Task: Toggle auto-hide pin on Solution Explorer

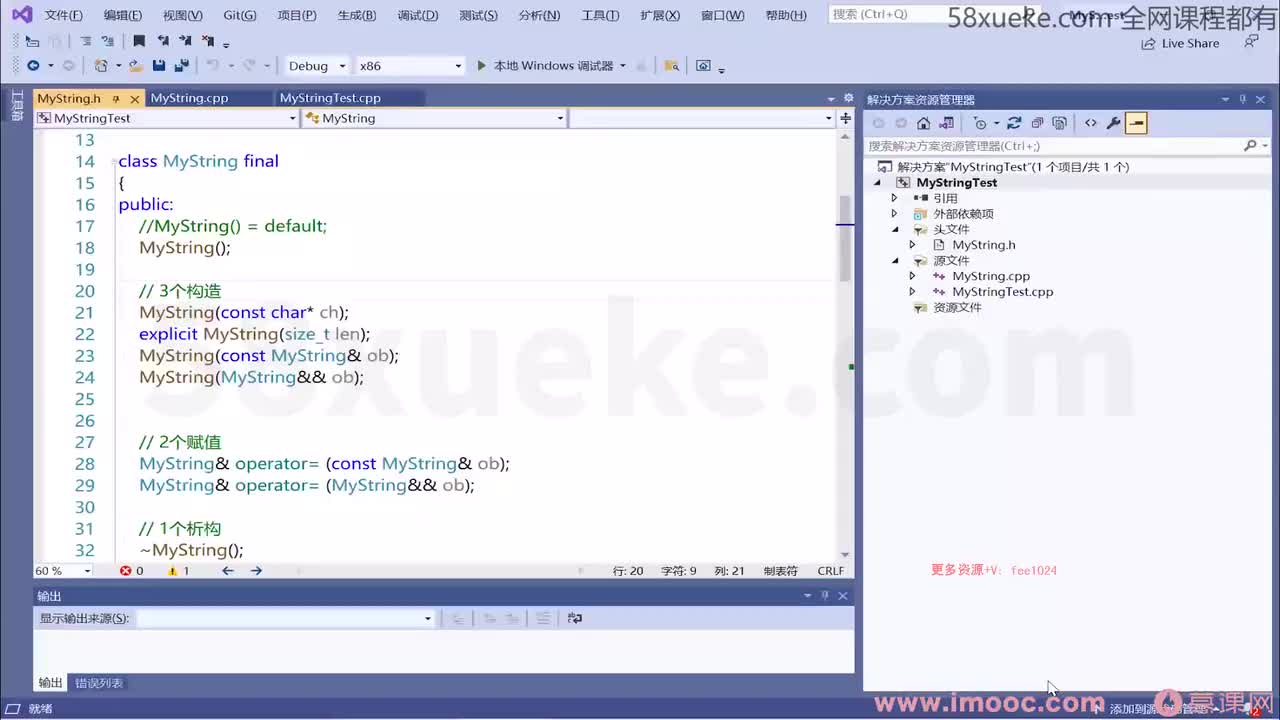Action: (x=1243, y=99)
